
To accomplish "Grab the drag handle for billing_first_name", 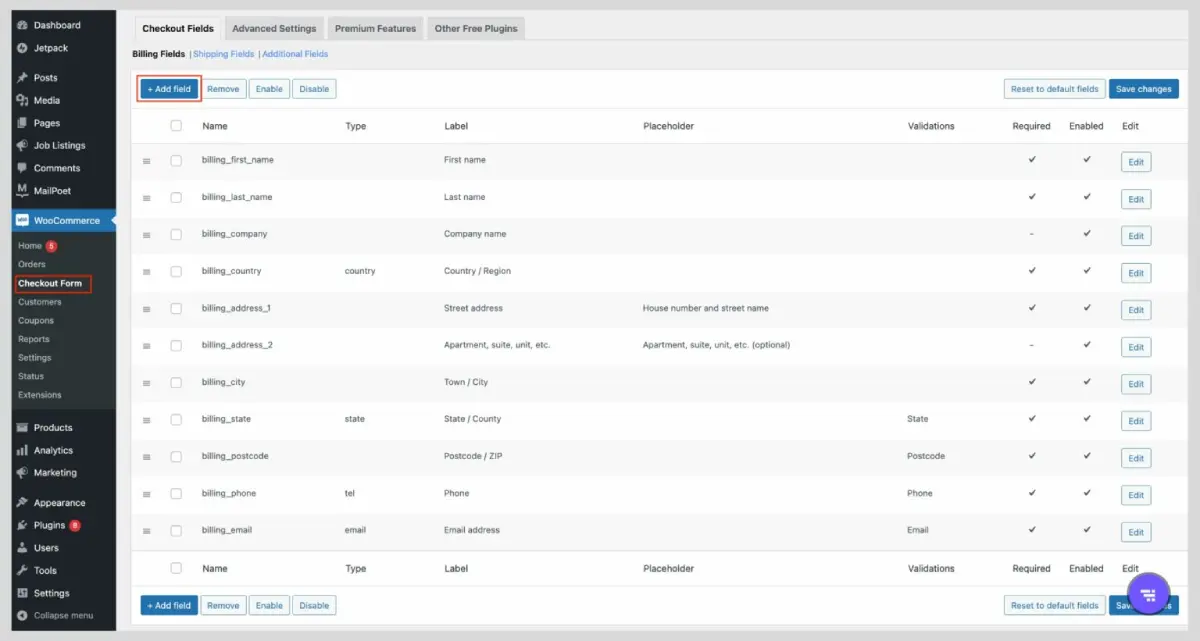I will [146, 161].
